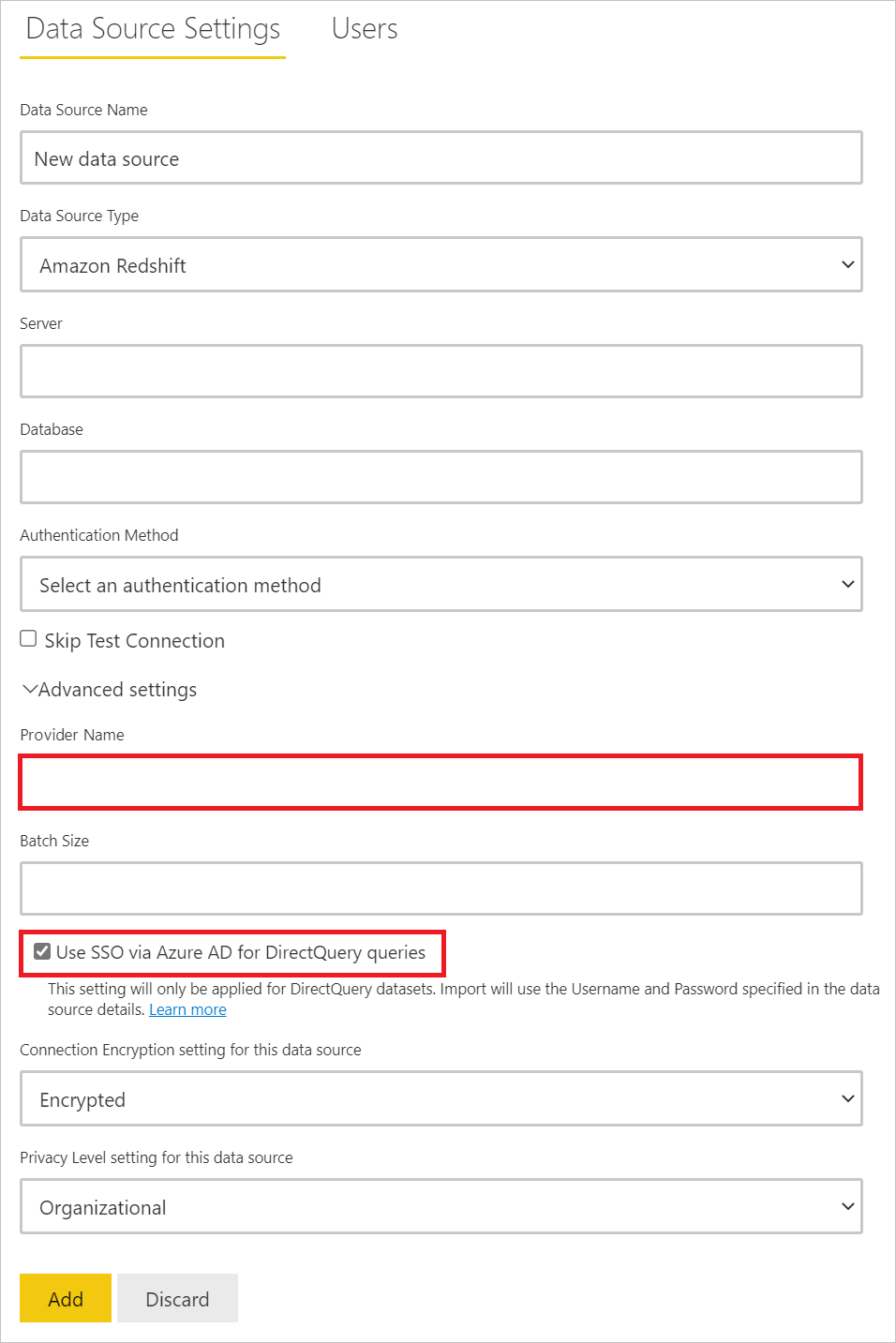Open the Data Source Type dropdown chevron

pyautogui.click(x=848, y=264)
